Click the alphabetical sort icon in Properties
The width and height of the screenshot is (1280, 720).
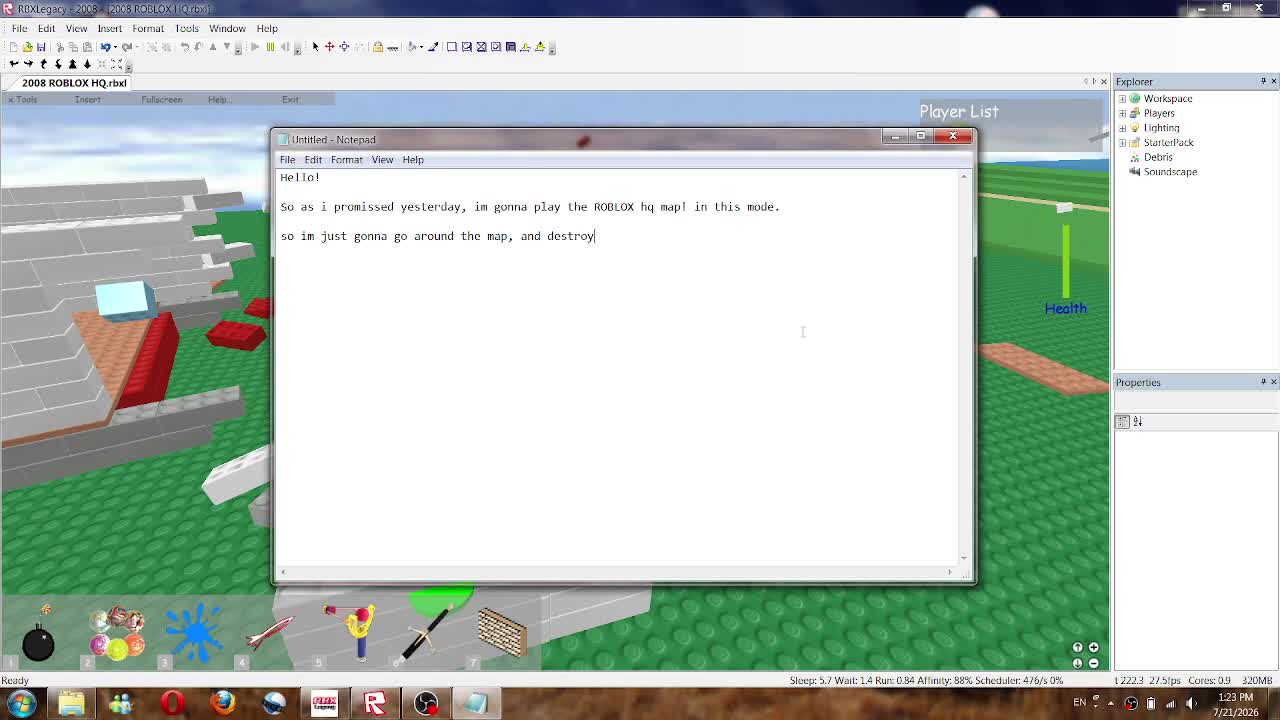pos(1137,422)
